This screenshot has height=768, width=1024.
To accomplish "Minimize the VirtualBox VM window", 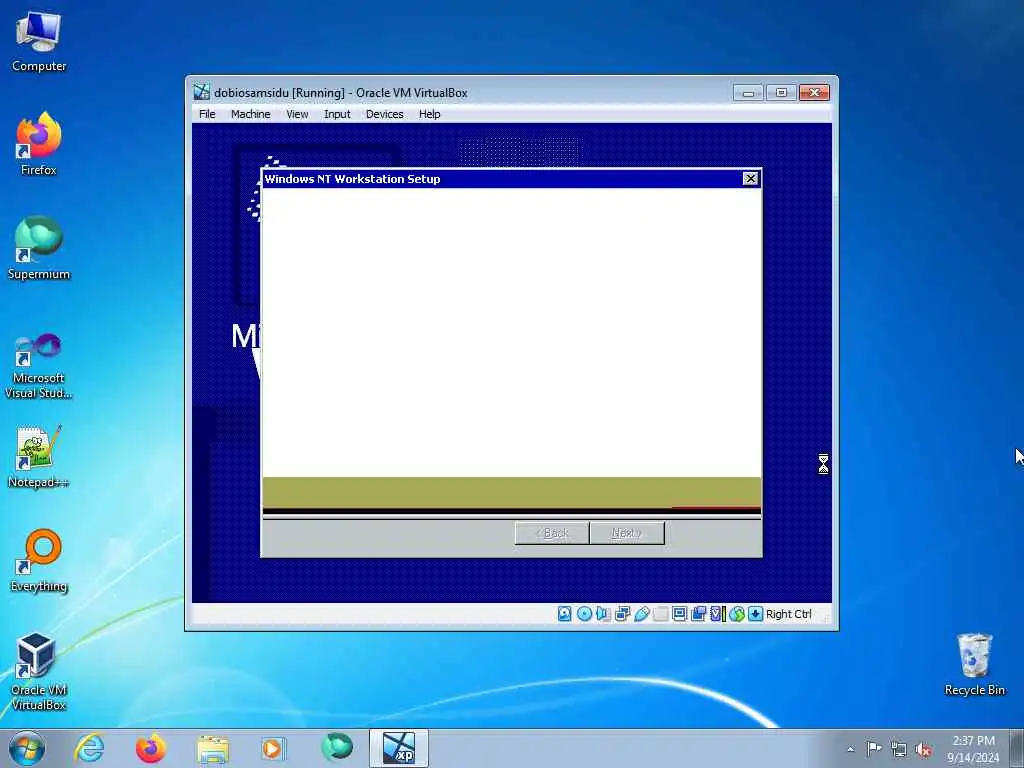I will tap(748, 93).
